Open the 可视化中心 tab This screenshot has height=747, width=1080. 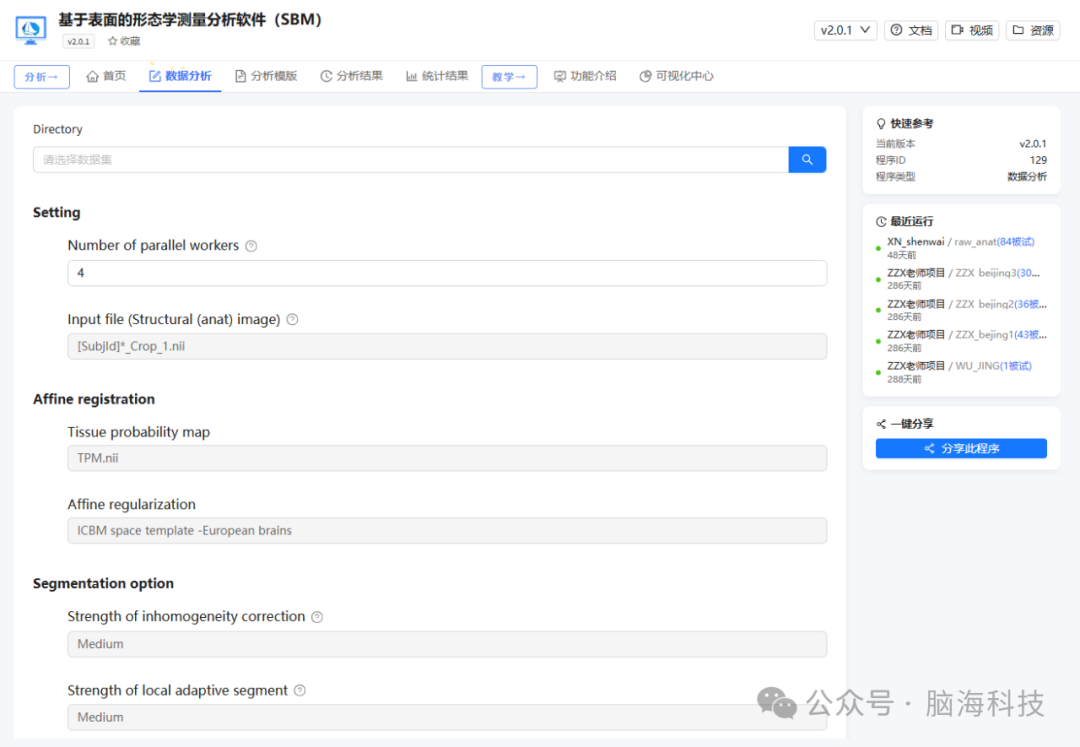pos(676,76)
